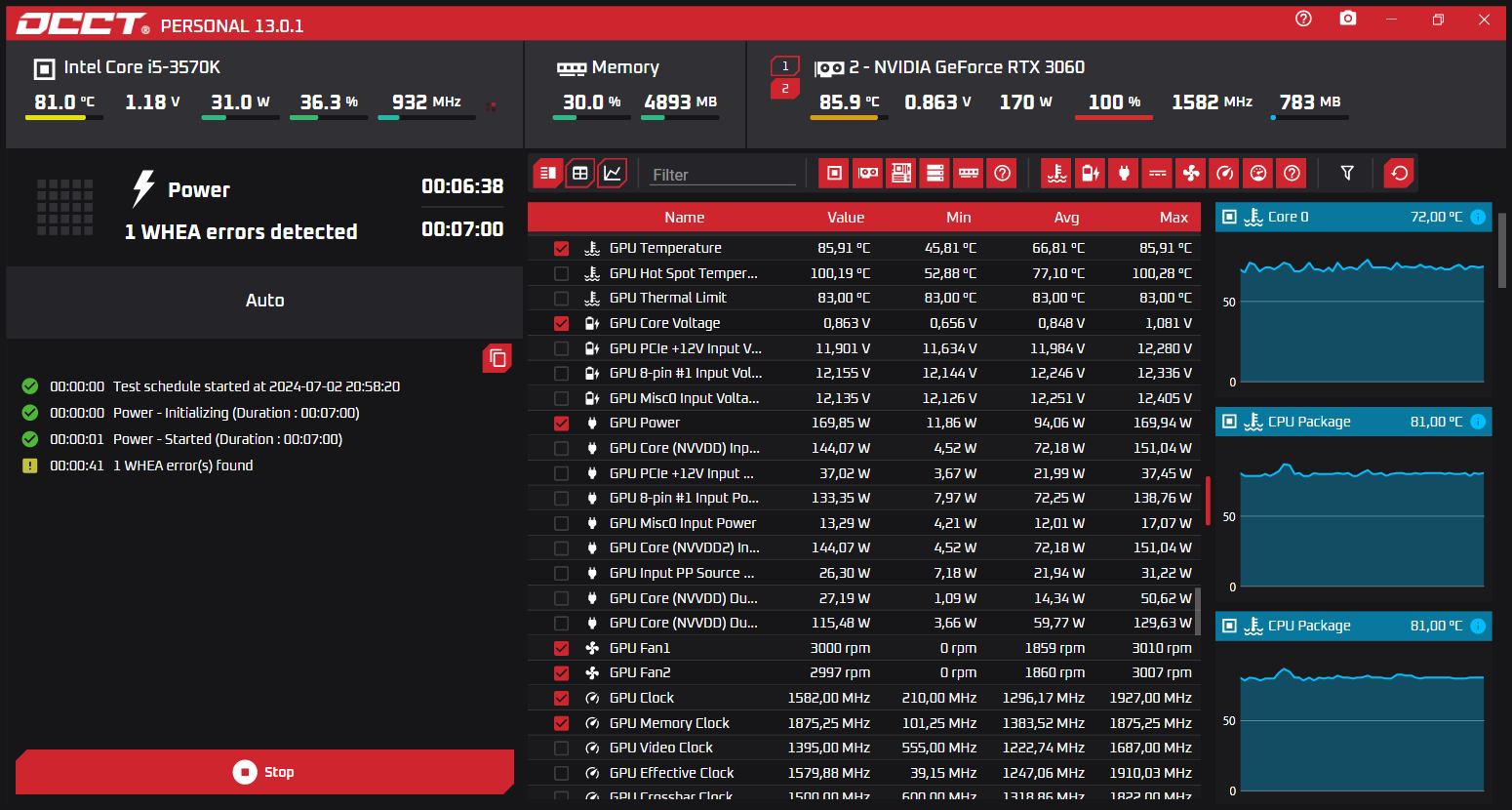This screenshot has width=1512, height=810.
Task: Stop the running Power test
Action: (264, 772)
